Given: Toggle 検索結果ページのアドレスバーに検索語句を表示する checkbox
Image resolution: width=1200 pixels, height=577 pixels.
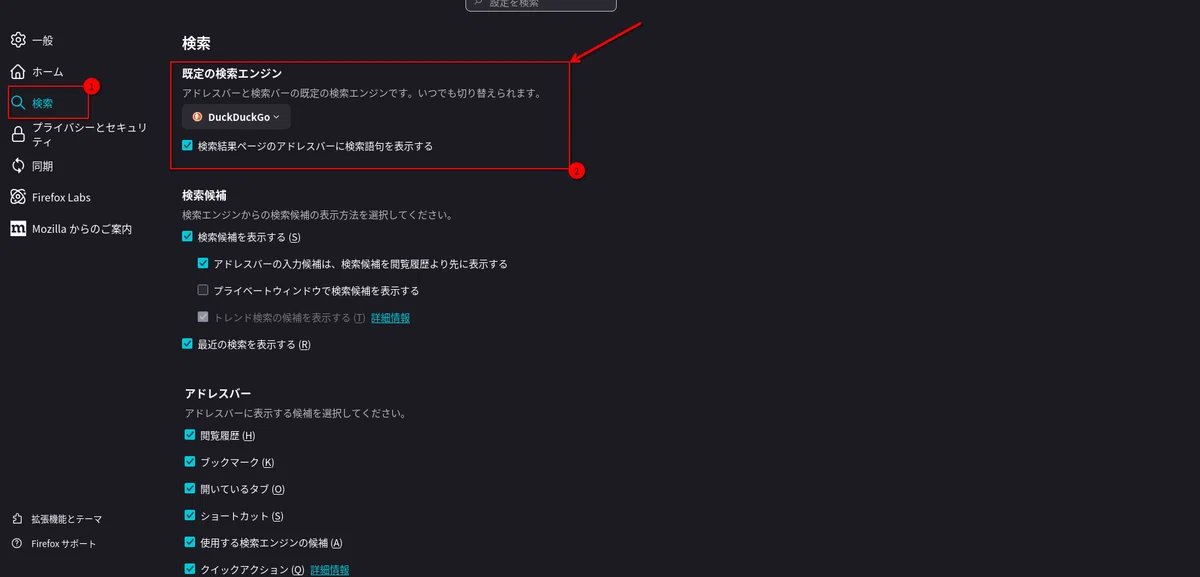Looking at the screenshot, I should [x=188, y=146].
